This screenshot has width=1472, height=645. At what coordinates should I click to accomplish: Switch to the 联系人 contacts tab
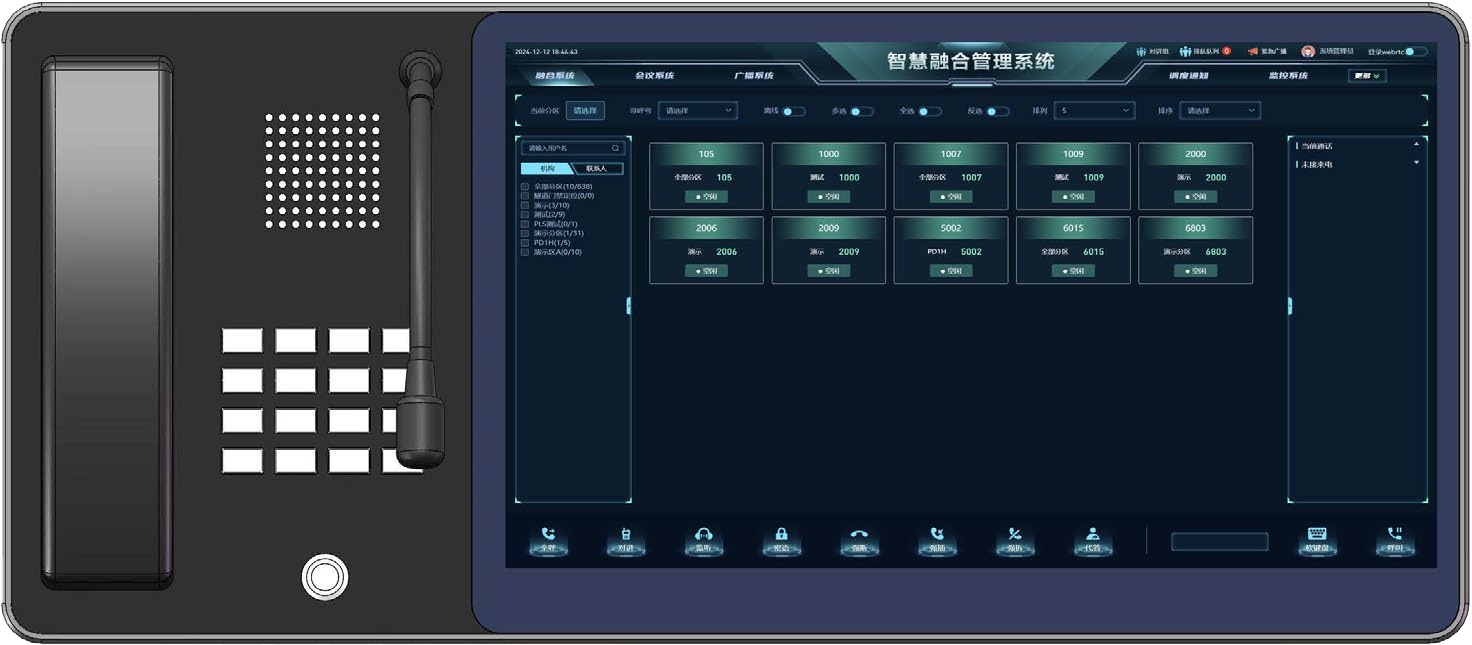click(597, 169)
